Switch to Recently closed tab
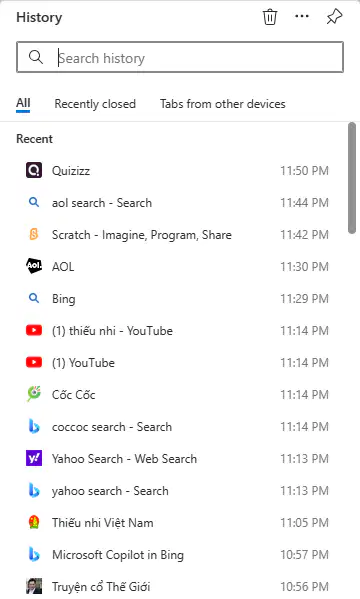The height and width of the screenshot is (599, 360). coord(95,104)
